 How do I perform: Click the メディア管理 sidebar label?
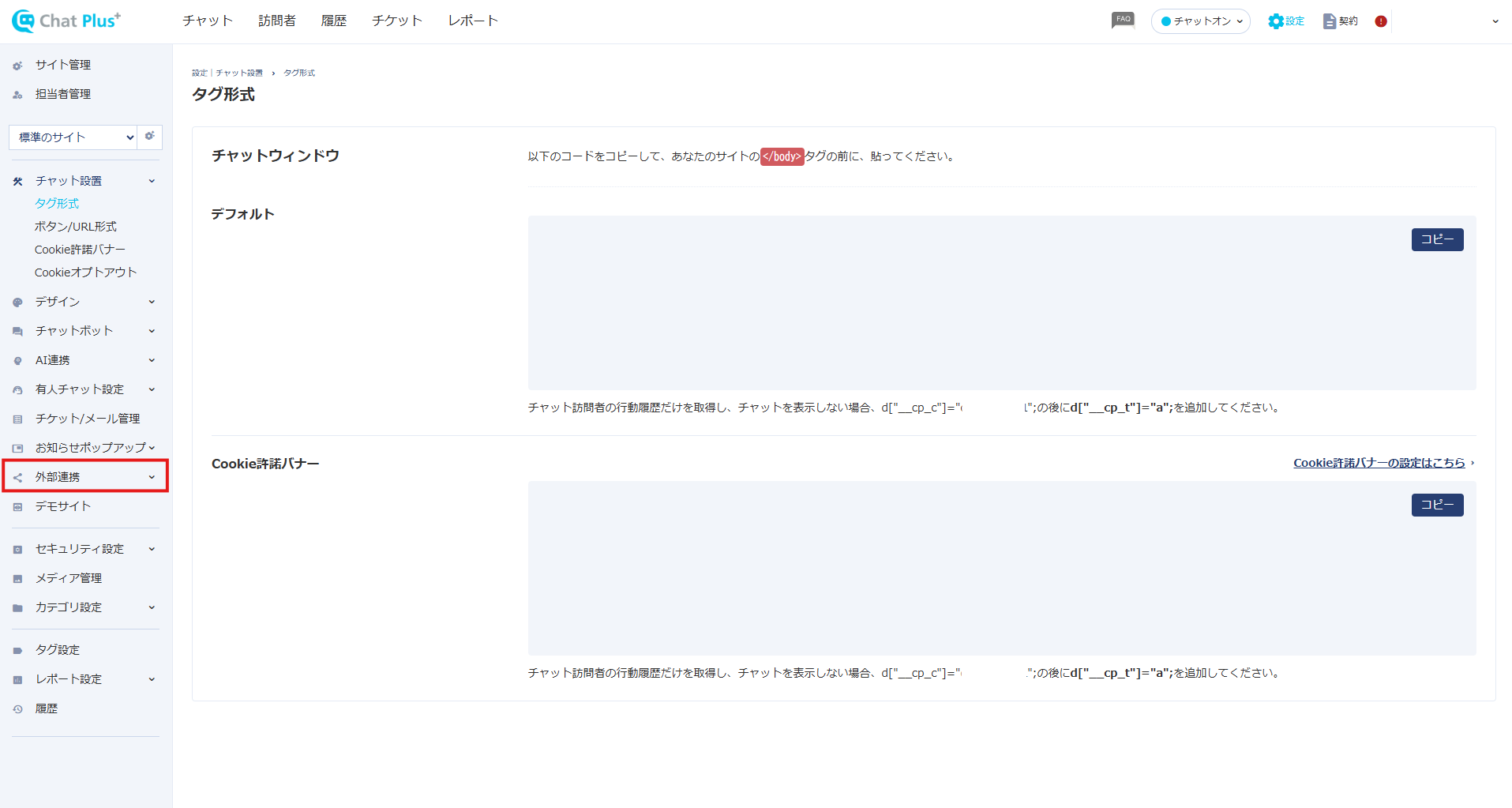[x=69, y=578]
